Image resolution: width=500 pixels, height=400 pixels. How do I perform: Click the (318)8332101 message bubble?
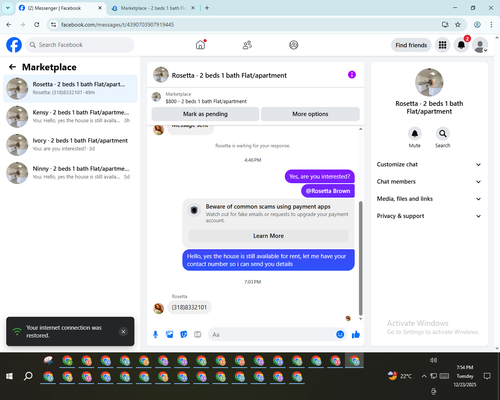pyautogui.click(x=189, y=307)
